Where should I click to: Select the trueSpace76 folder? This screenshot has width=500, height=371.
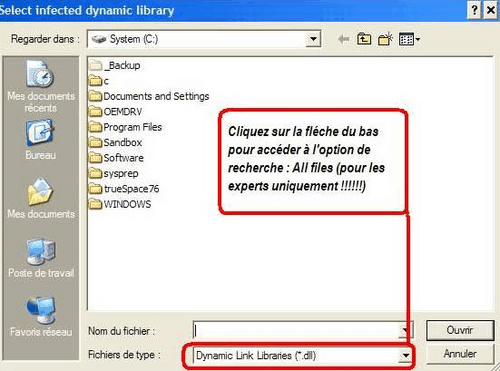click(124, 189)
